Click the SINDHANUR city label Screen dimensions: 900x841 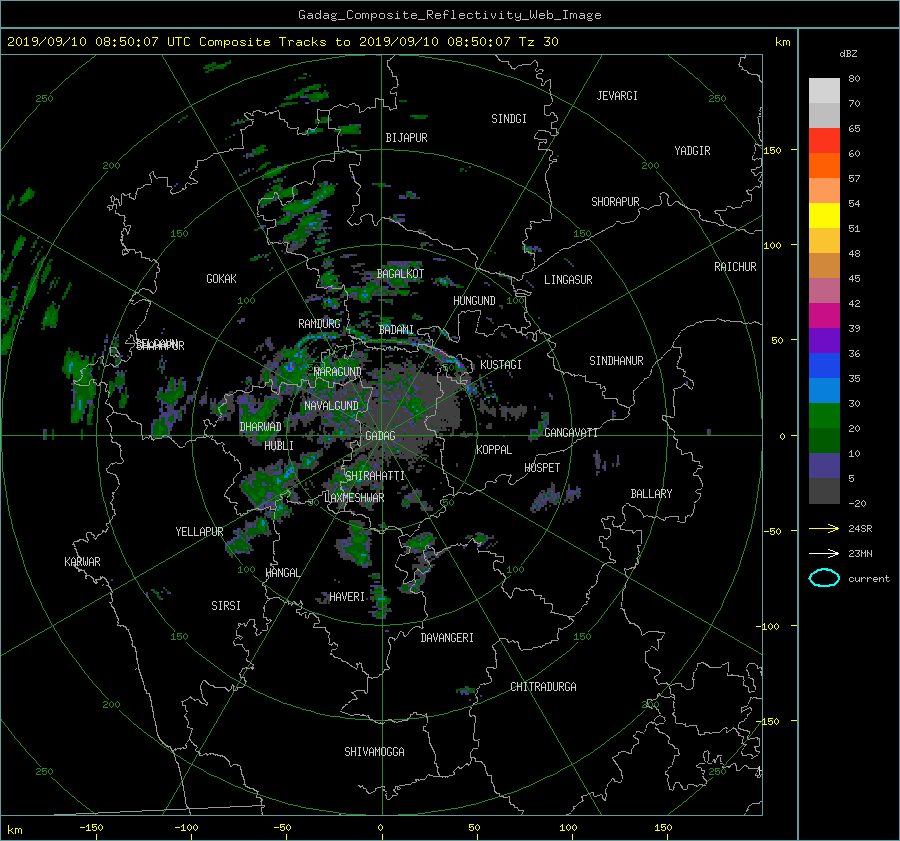tap(616, 361)
